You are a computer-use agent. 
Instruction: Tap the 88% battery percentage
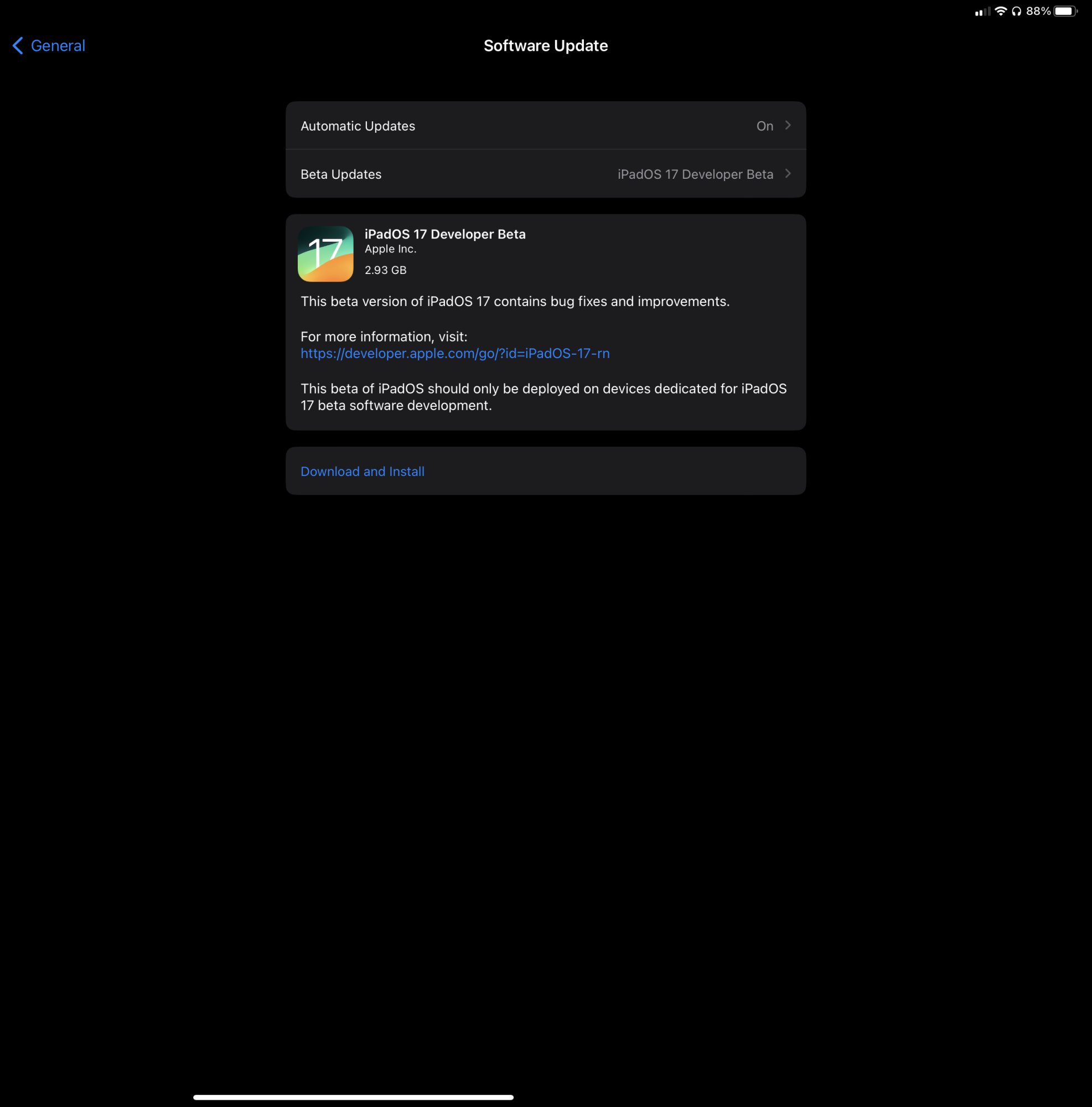(x=1038, y=12)
